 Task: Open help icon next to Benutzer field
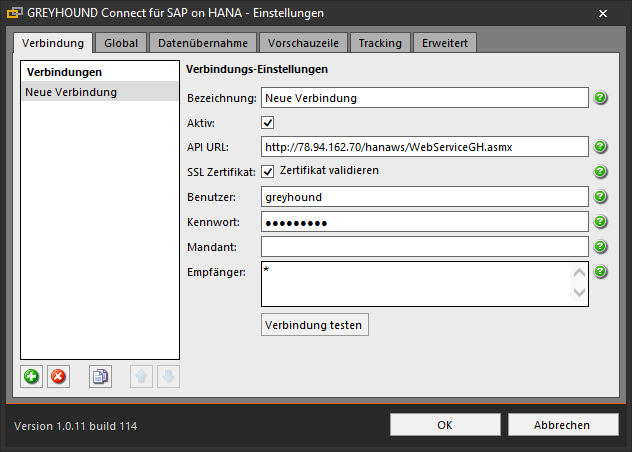[600, 196]
